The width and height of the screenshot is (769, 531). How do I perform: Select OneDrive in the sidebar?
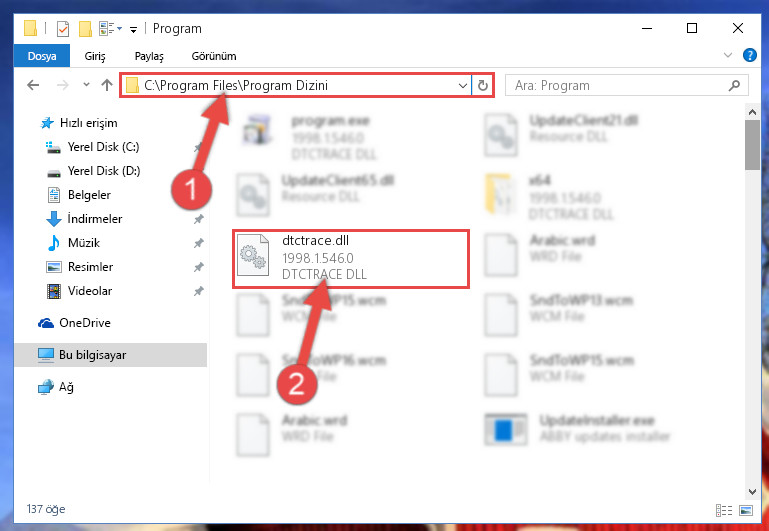tap(84, 323)
